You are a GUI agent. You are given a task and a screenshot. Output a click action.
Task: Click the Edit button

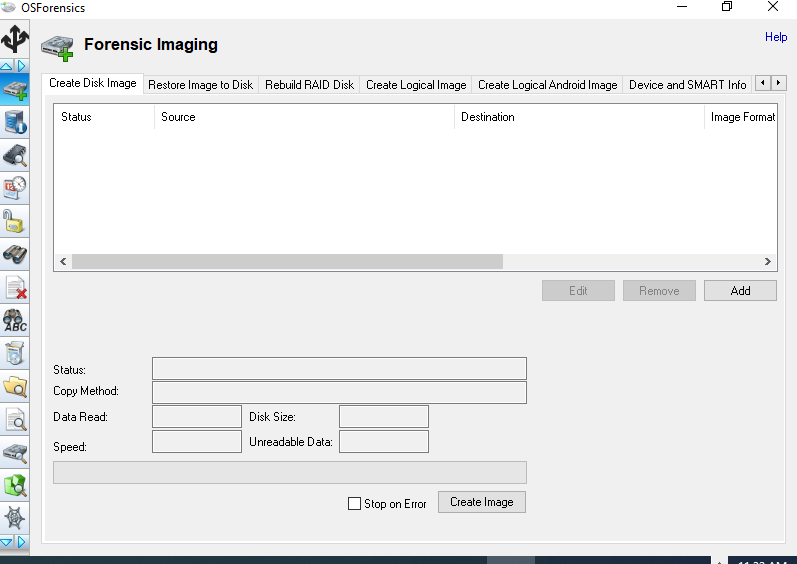pyautogui.click(x=578, y=291)
